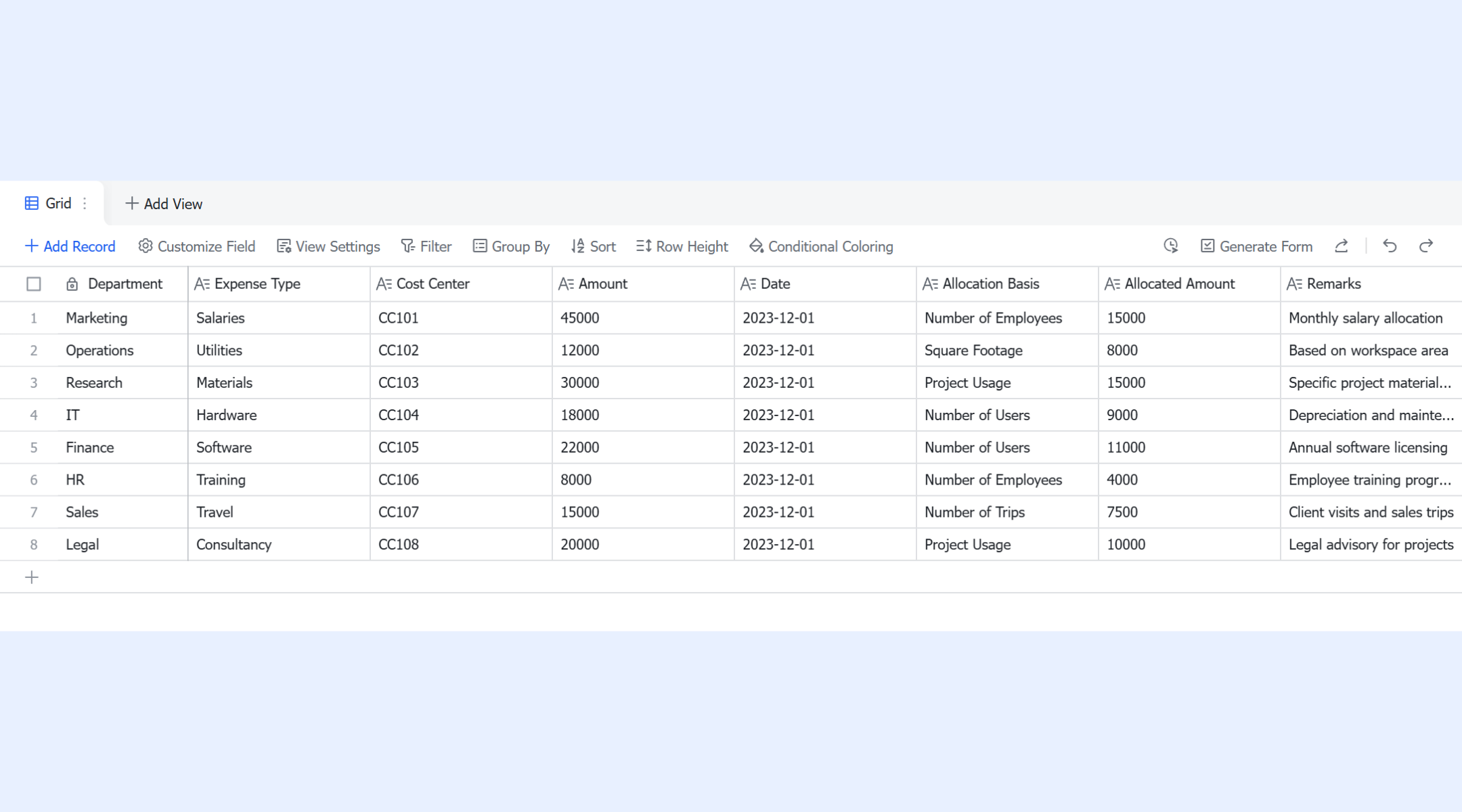This screenshot has height=812, width=1462.
Task: Select the Consultancy expense cell
Action: point(279,545)
